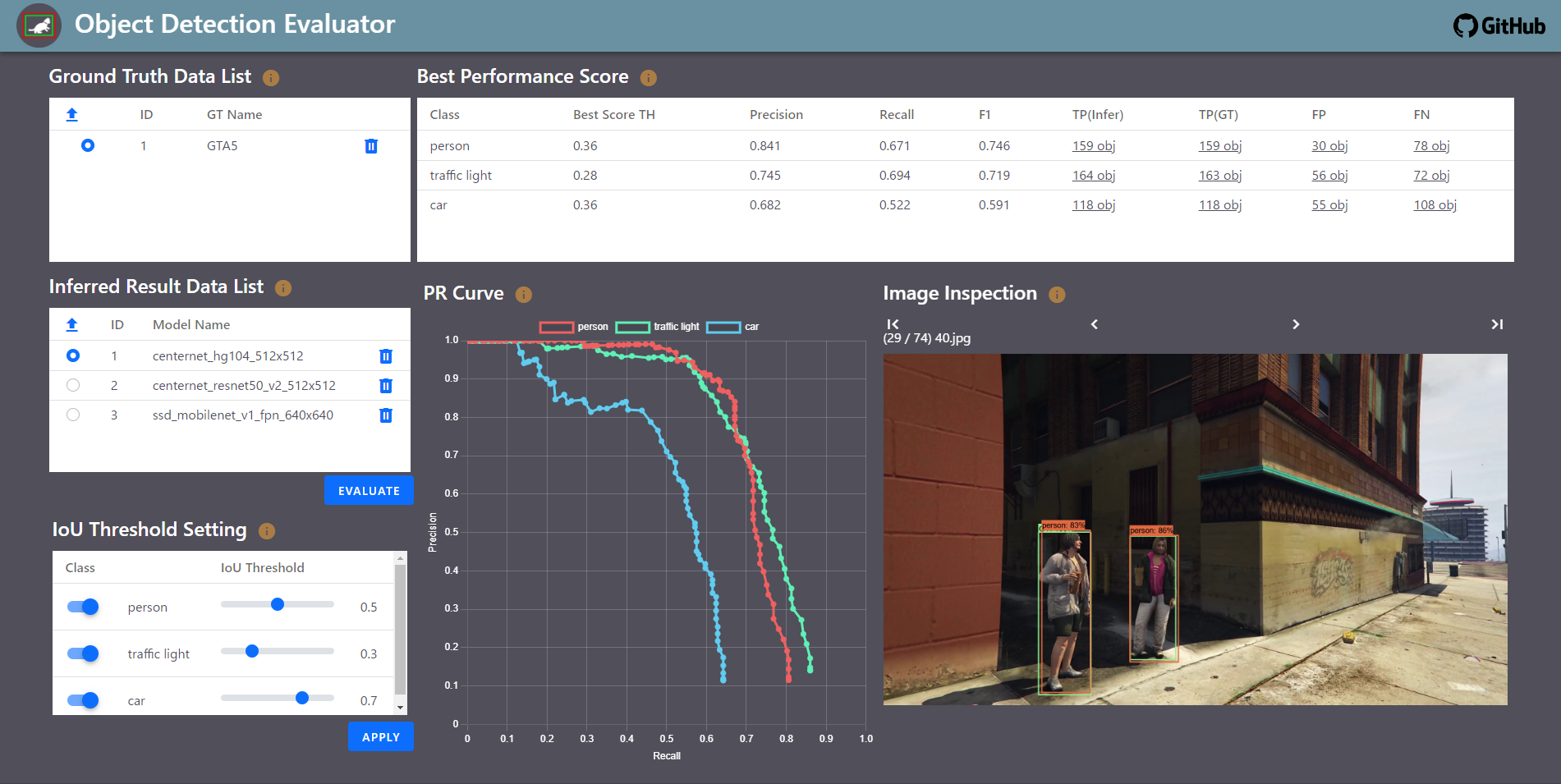
Task: Click the inspected image 40.jpg
Action: (x=1195, y=530)
